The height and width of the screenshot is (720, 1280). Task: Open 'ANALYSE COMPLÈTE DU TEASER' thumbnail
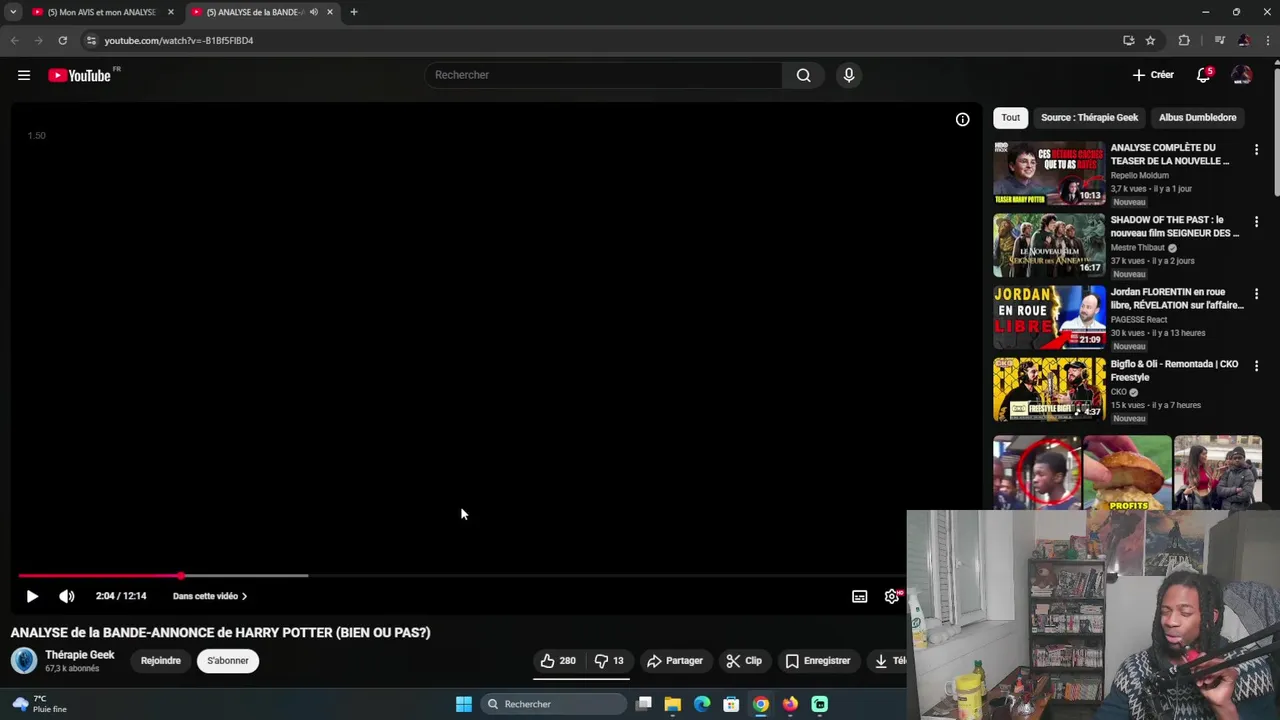[1049, 173]
